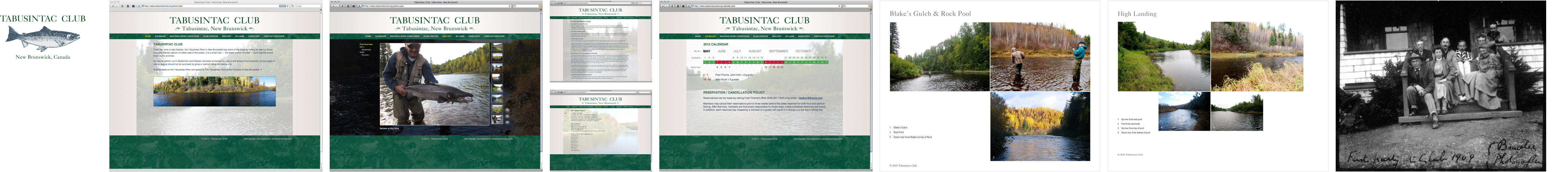This screenshot has height=172, width=1568.
Task: Click the salmon logo under the Tabusintac Club title
Action: [43, 38]
